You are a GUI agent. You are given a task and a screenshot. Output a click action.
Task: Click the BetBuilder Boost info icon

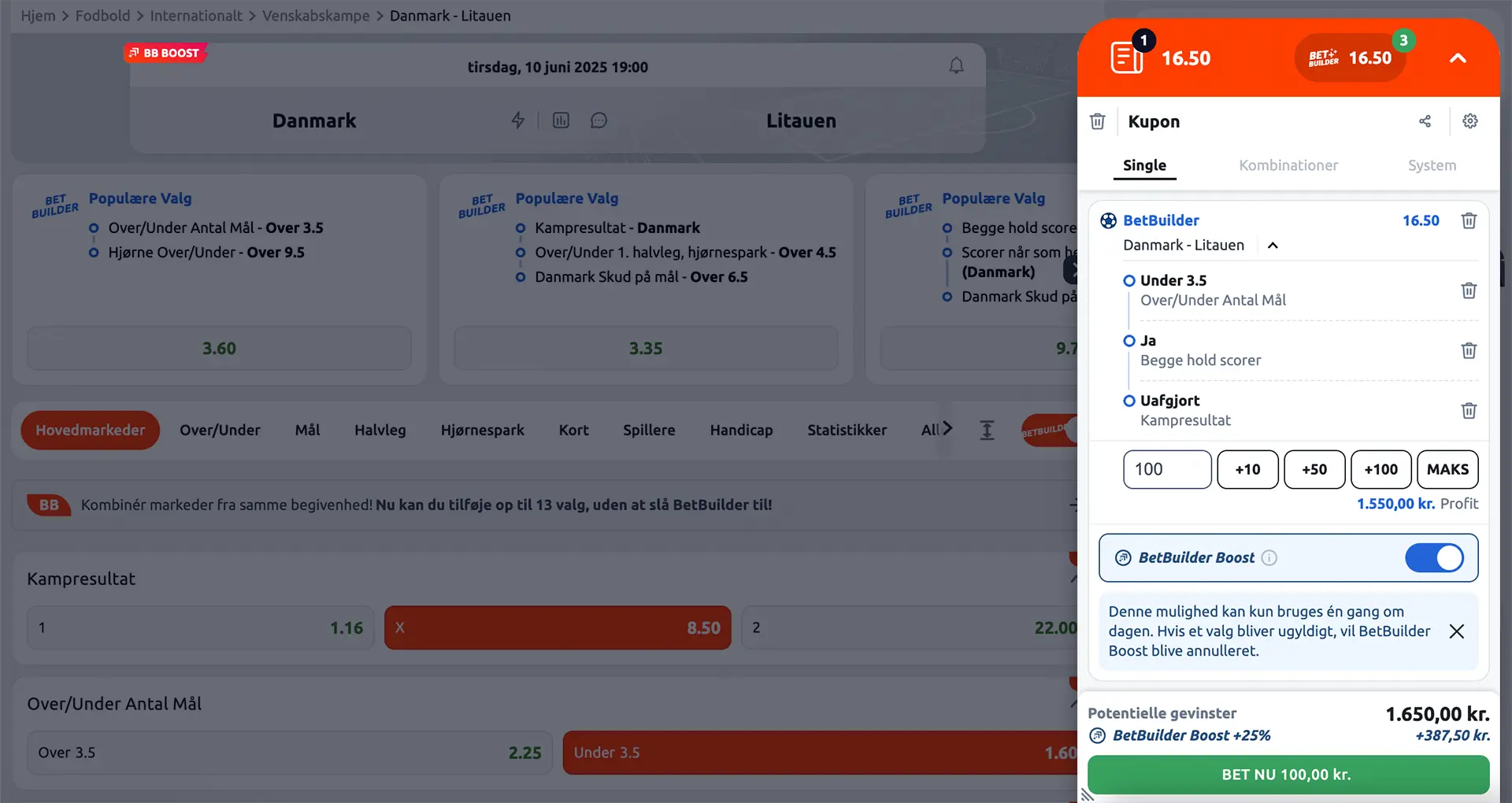1269,557
